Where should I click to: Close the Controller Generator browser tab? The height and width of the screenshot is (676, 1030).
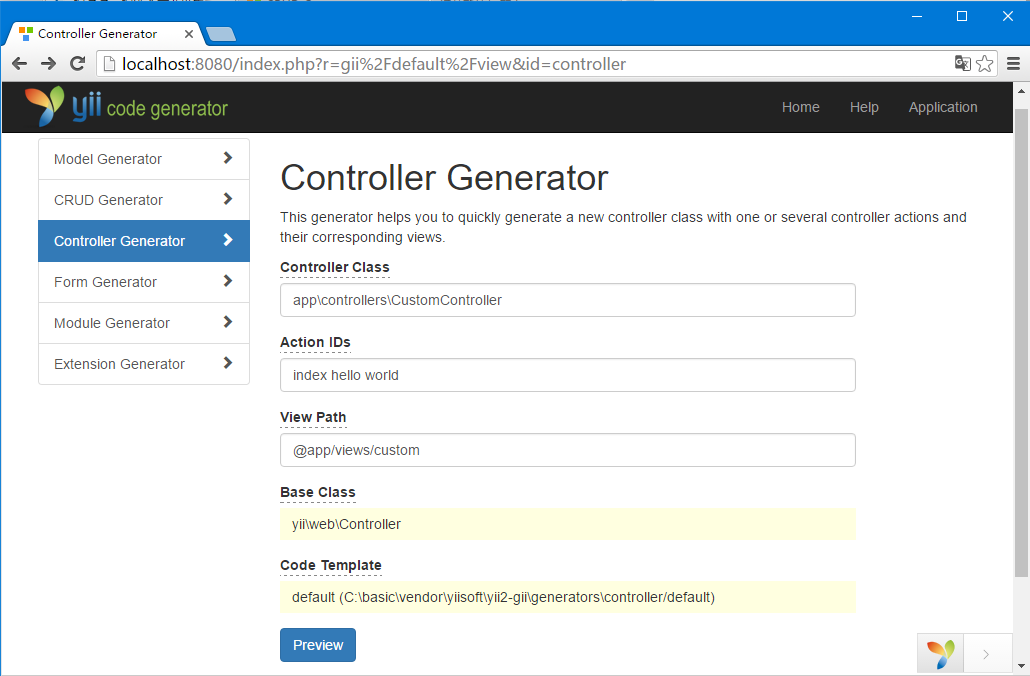click(189, 34)
